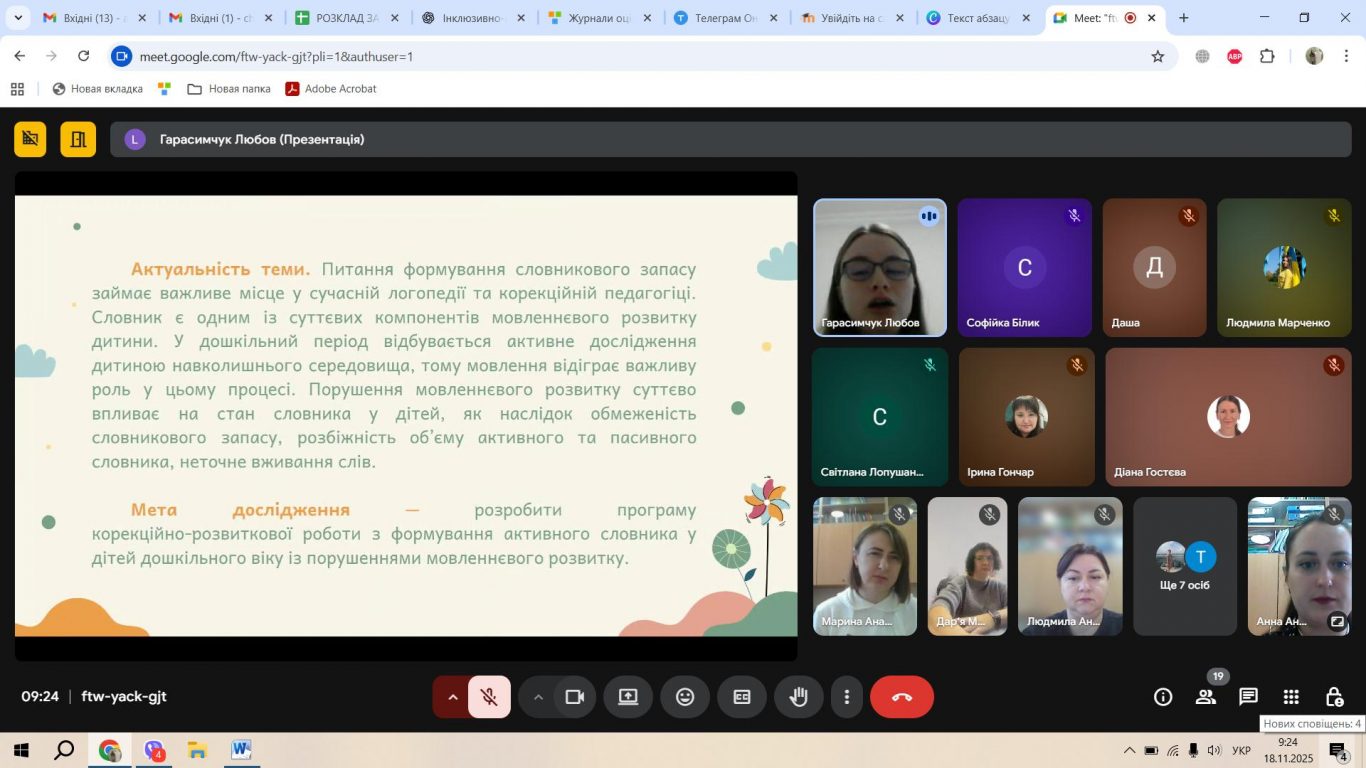Open host controls lock icon

(x=1334, y=697)
